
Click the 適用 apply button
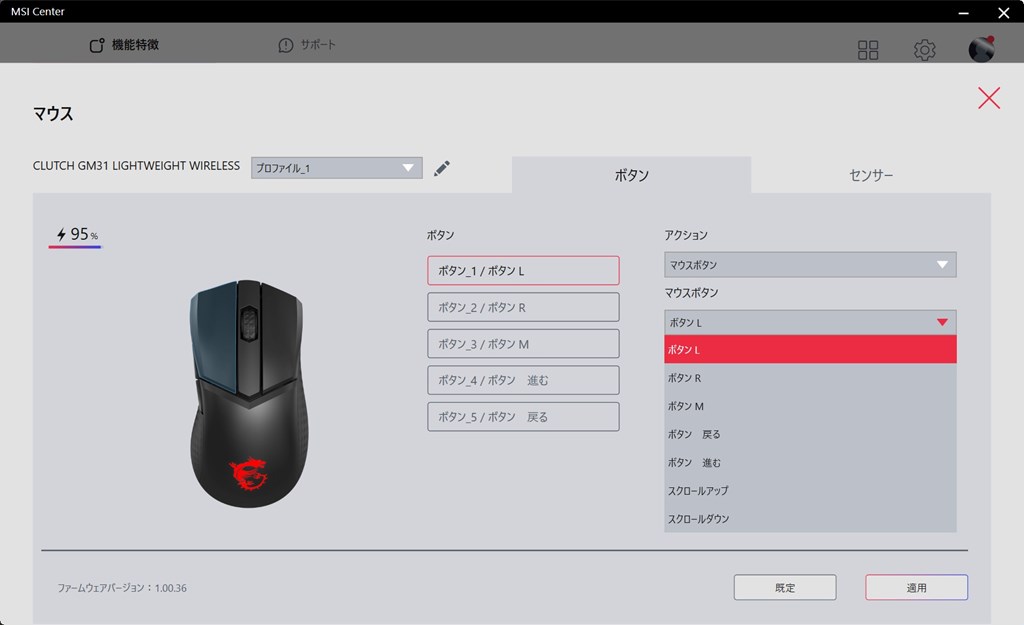[x=916, y=587]
